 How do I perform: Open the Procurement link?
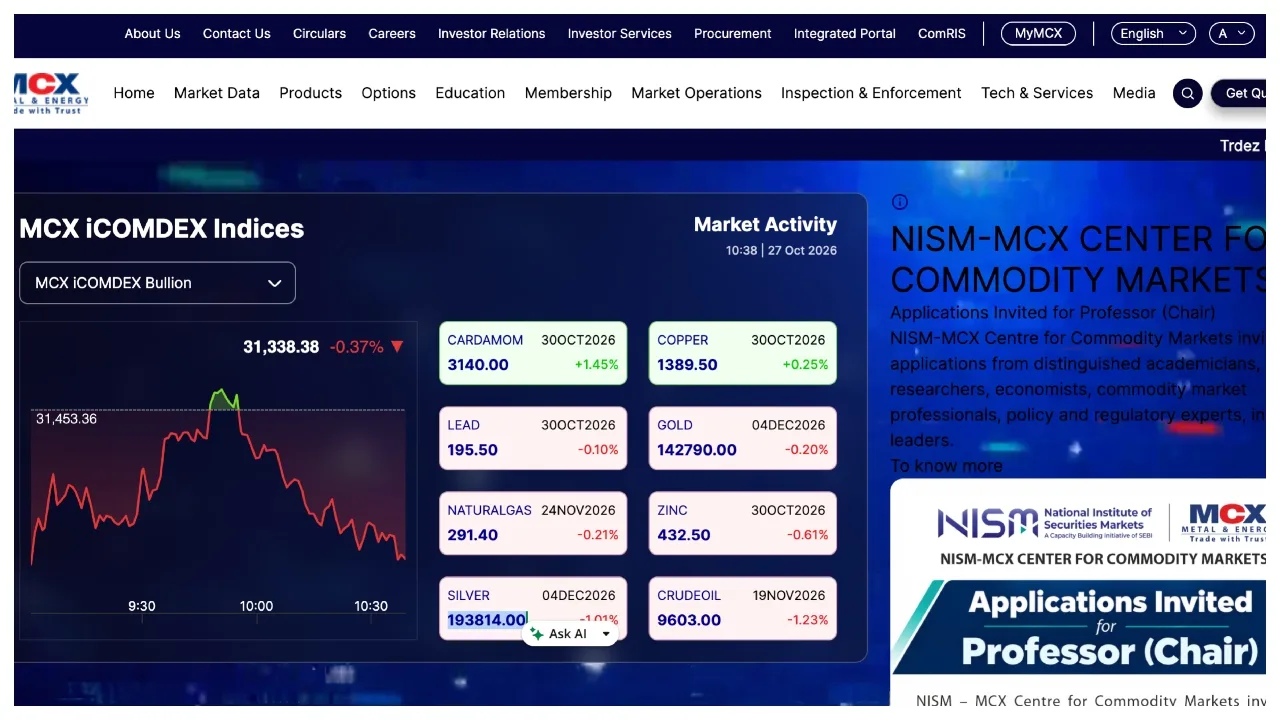(x=733, y=34)
